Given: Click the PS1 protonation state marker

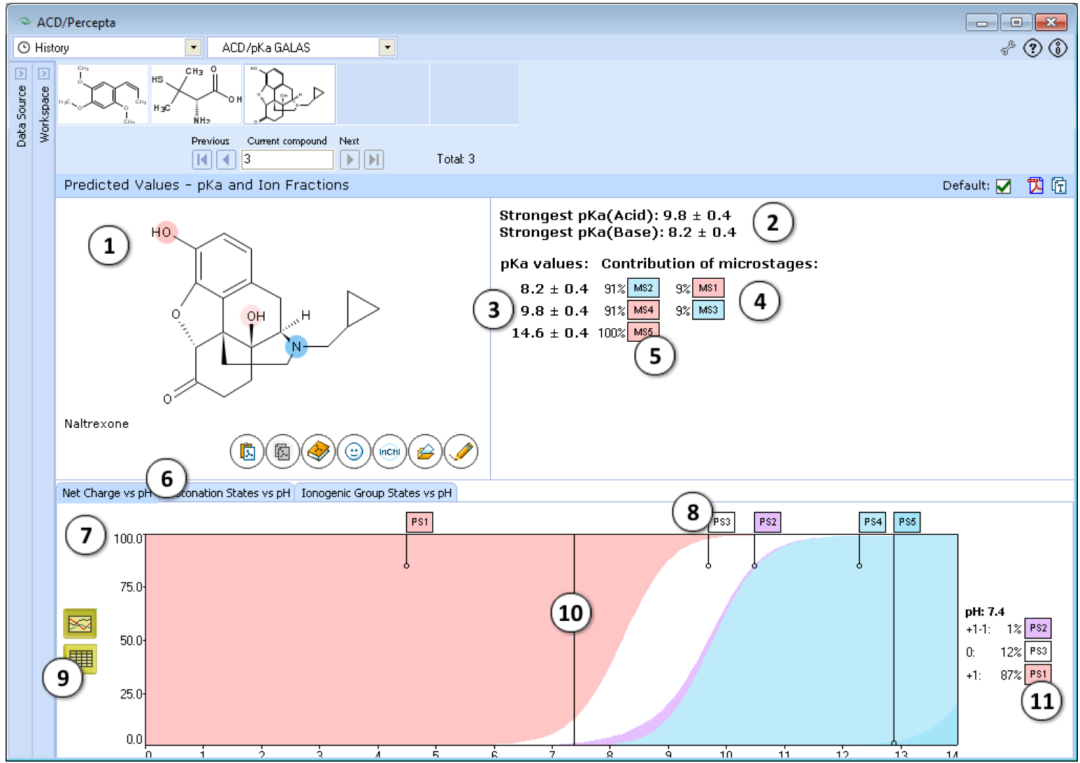Looking at the screenshot, I should [419, 521].
